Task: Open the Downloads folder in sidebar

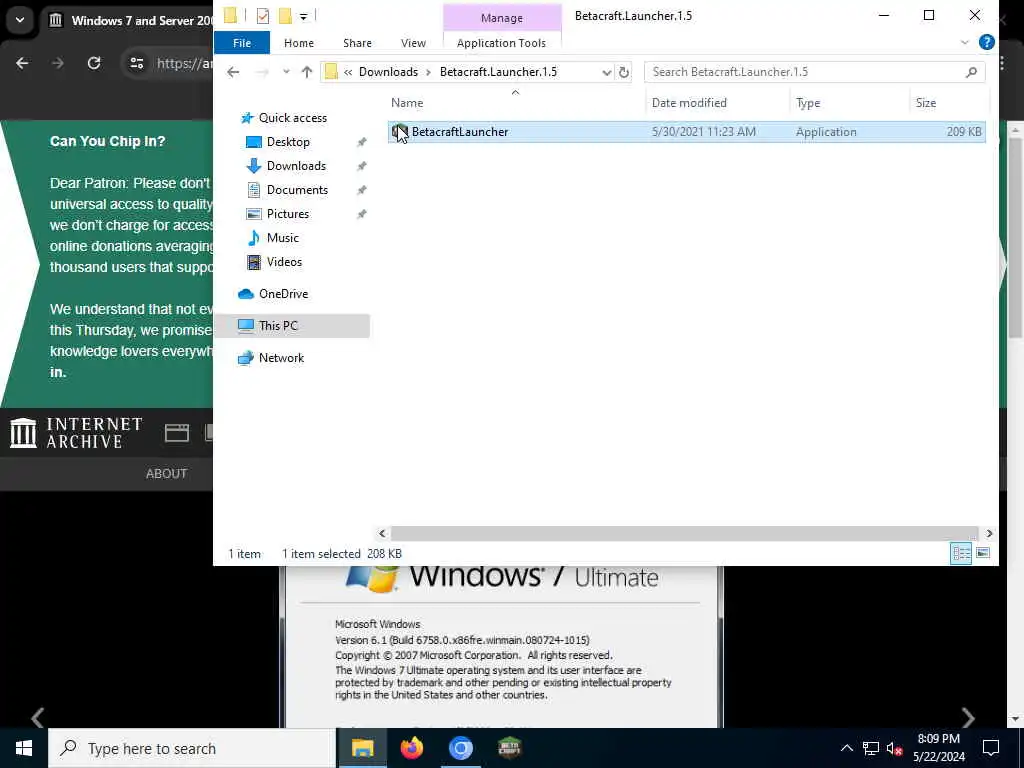Action: pos(296,166)
